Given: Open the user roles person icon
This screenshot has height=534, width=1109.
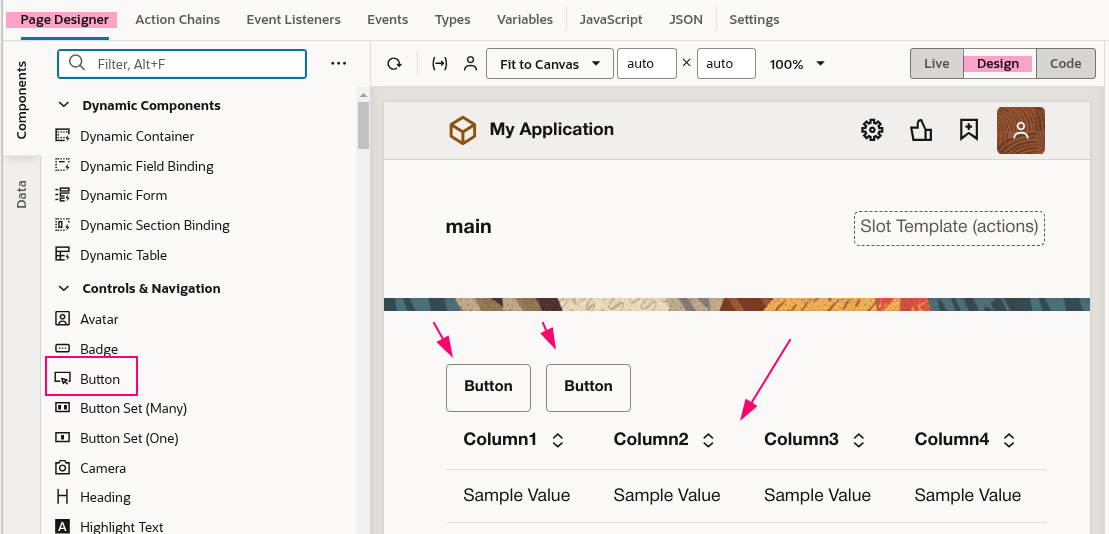Looking at the screenshot, I should 469,64.
